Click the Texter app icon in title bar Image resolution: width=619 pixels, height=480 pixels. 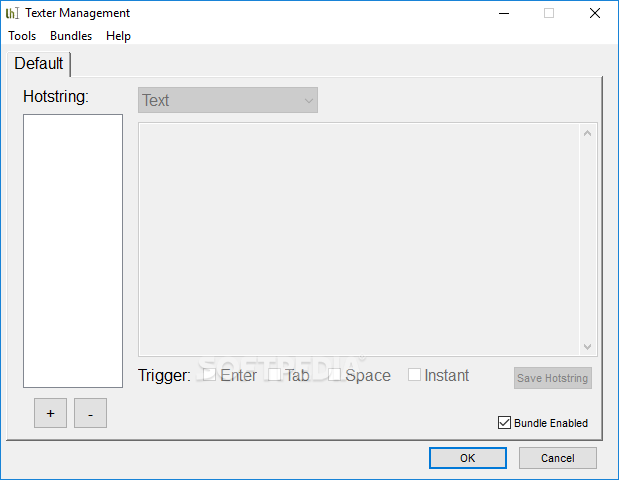pyautogui.click(x=12, y=13)
